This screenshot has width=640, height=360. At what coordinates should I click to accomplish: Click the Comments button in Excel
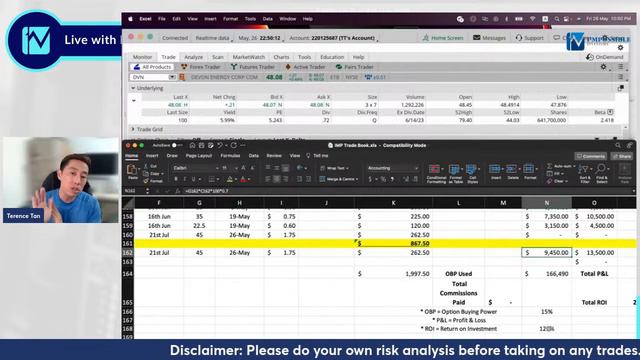[590, 156]
